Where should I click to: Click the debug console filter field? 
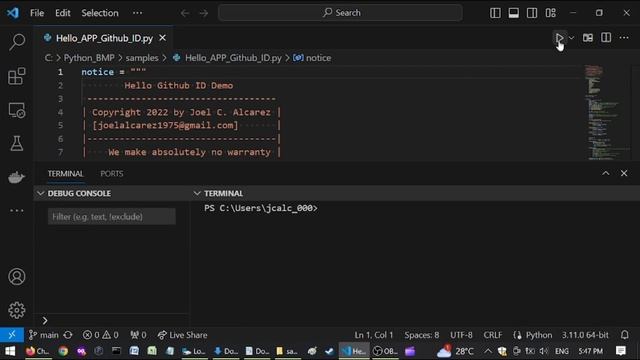pyautogui.click(x=112, y=217)
